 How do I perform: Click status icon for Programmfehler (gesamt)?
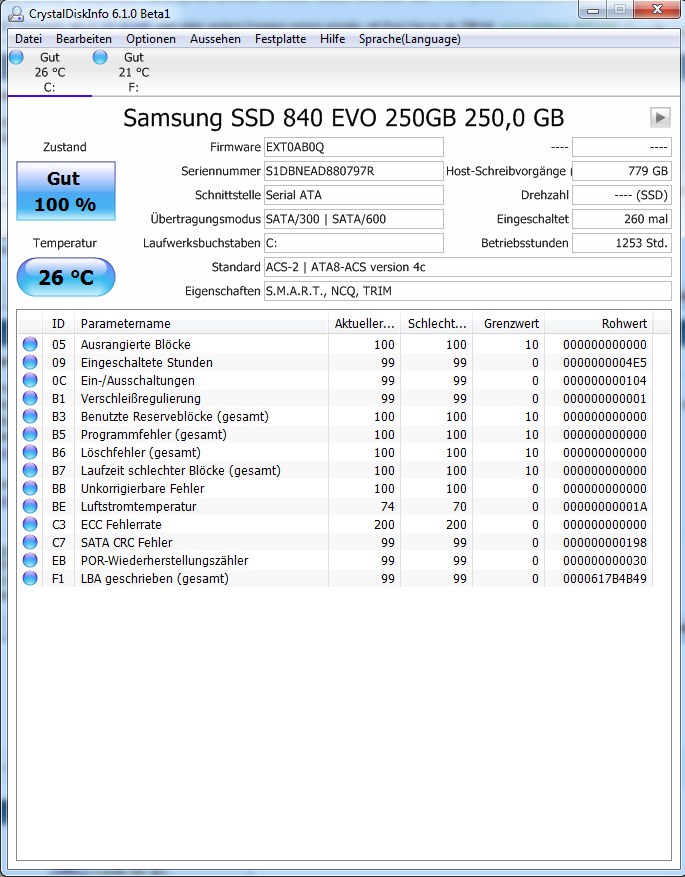click(x=30, y=435)
